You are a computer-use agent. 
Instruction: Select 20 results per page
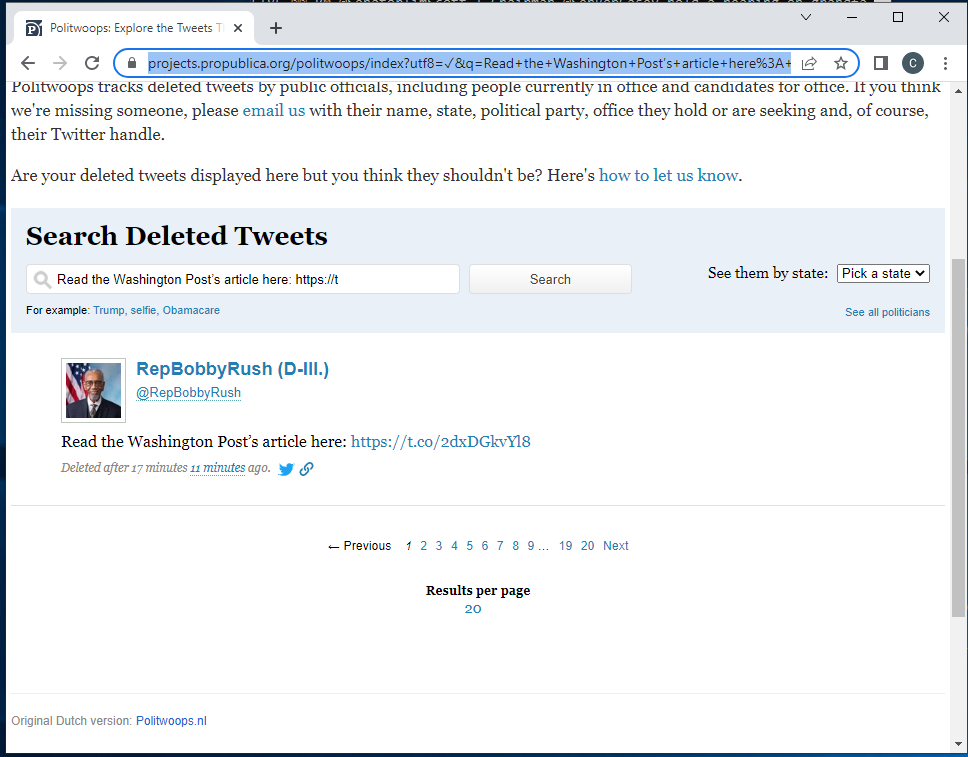point(473,609)
